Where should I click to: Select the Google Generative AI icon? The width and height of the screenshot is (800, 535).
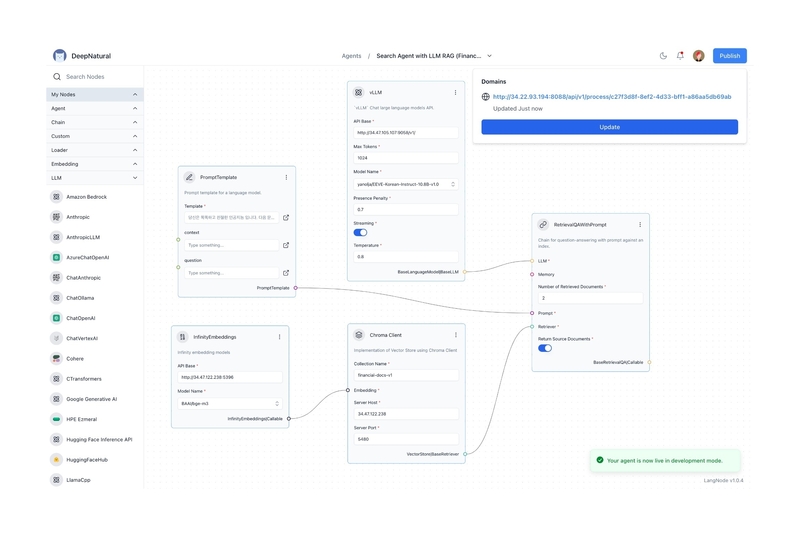coord(56,399)
